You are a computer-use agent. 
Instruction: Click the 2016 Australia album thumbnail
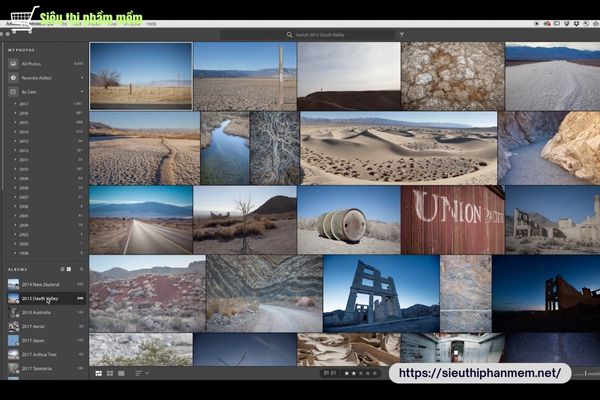13,312
